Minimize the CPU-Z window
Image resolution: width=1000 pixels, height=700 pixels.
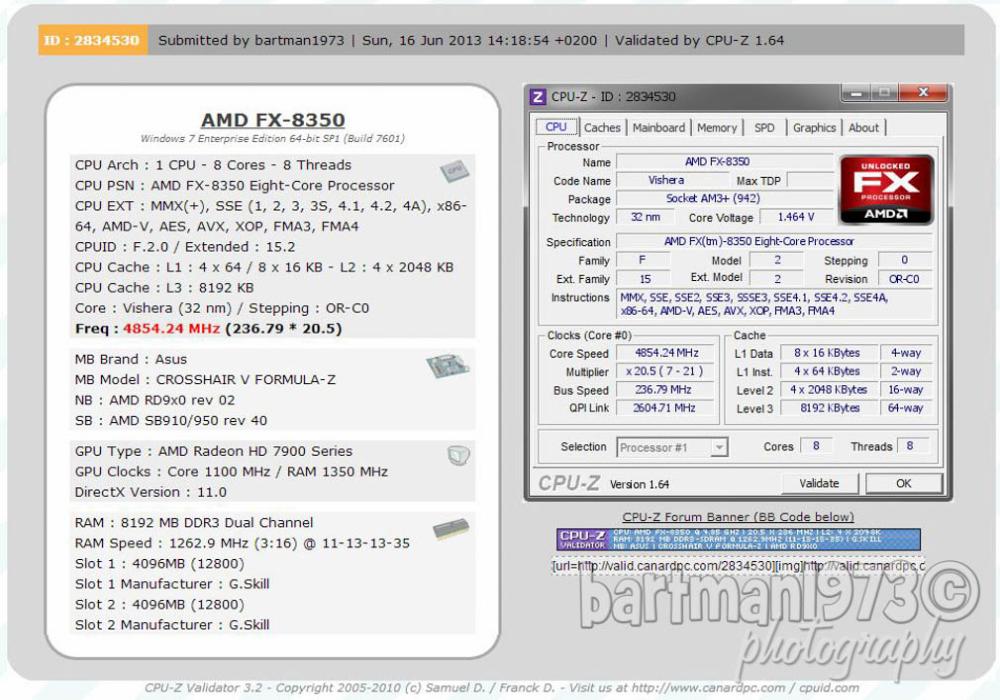point(856,94)
